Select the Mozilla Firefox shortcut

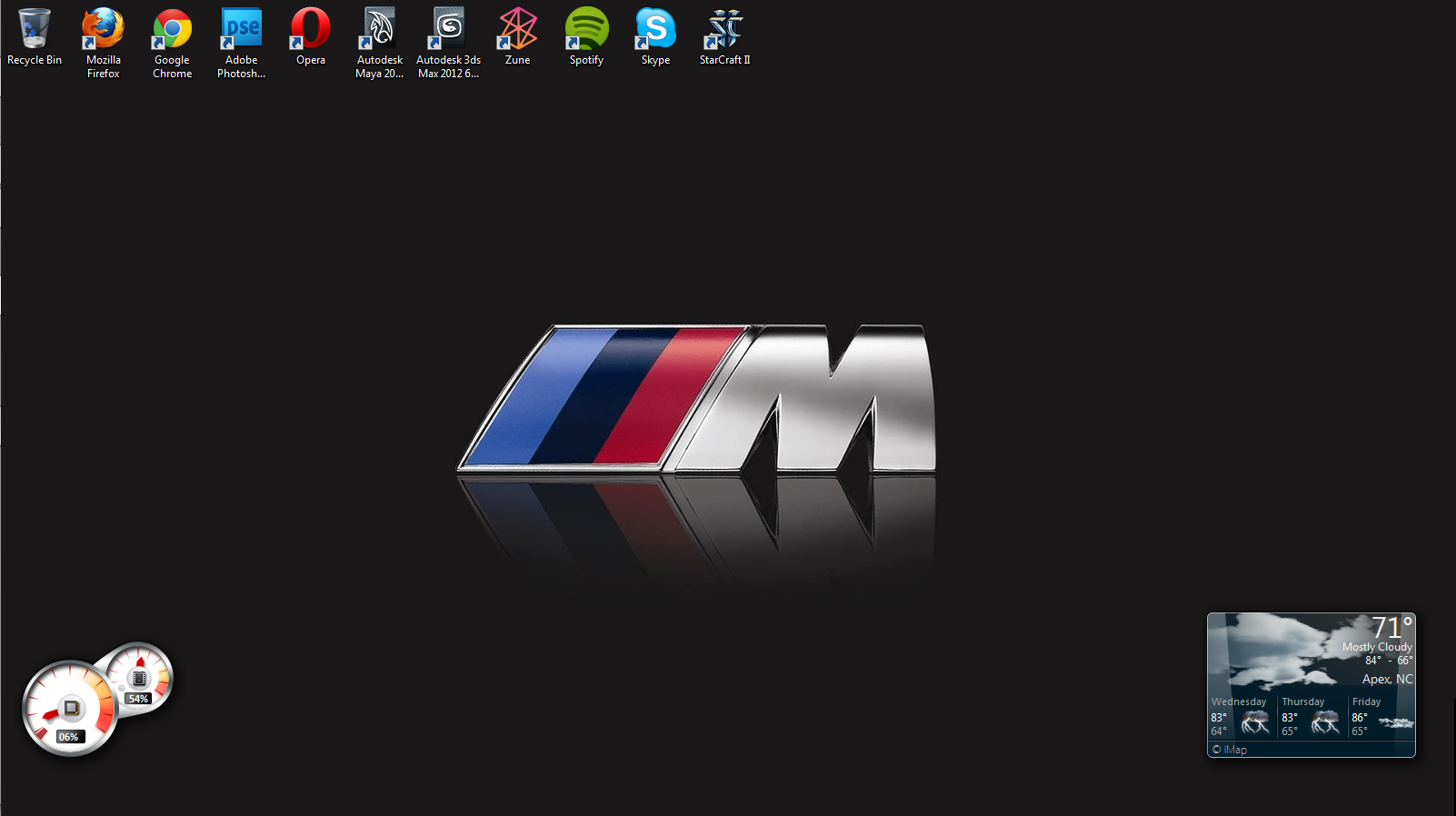click(x=104, y=43)
